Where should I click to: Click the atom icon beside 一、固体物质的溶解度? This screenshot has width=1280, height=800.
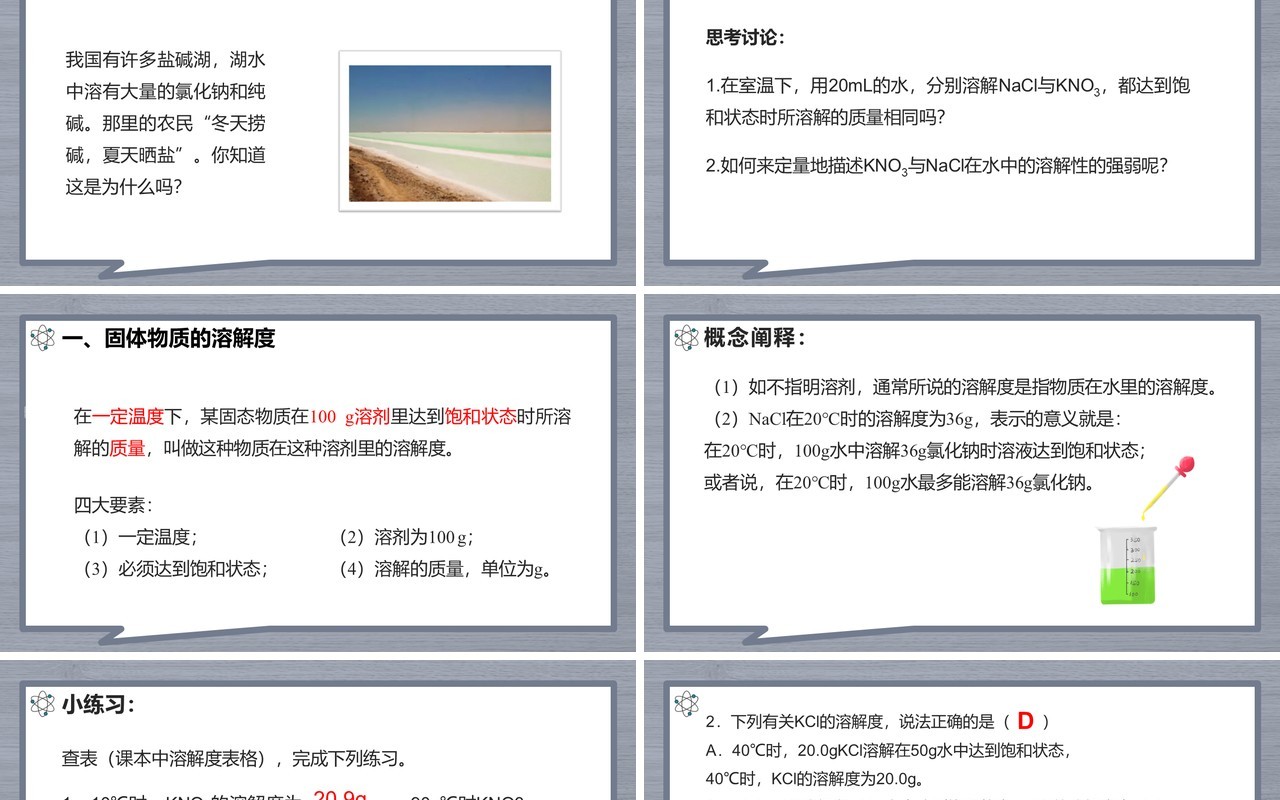pos(43,338)
